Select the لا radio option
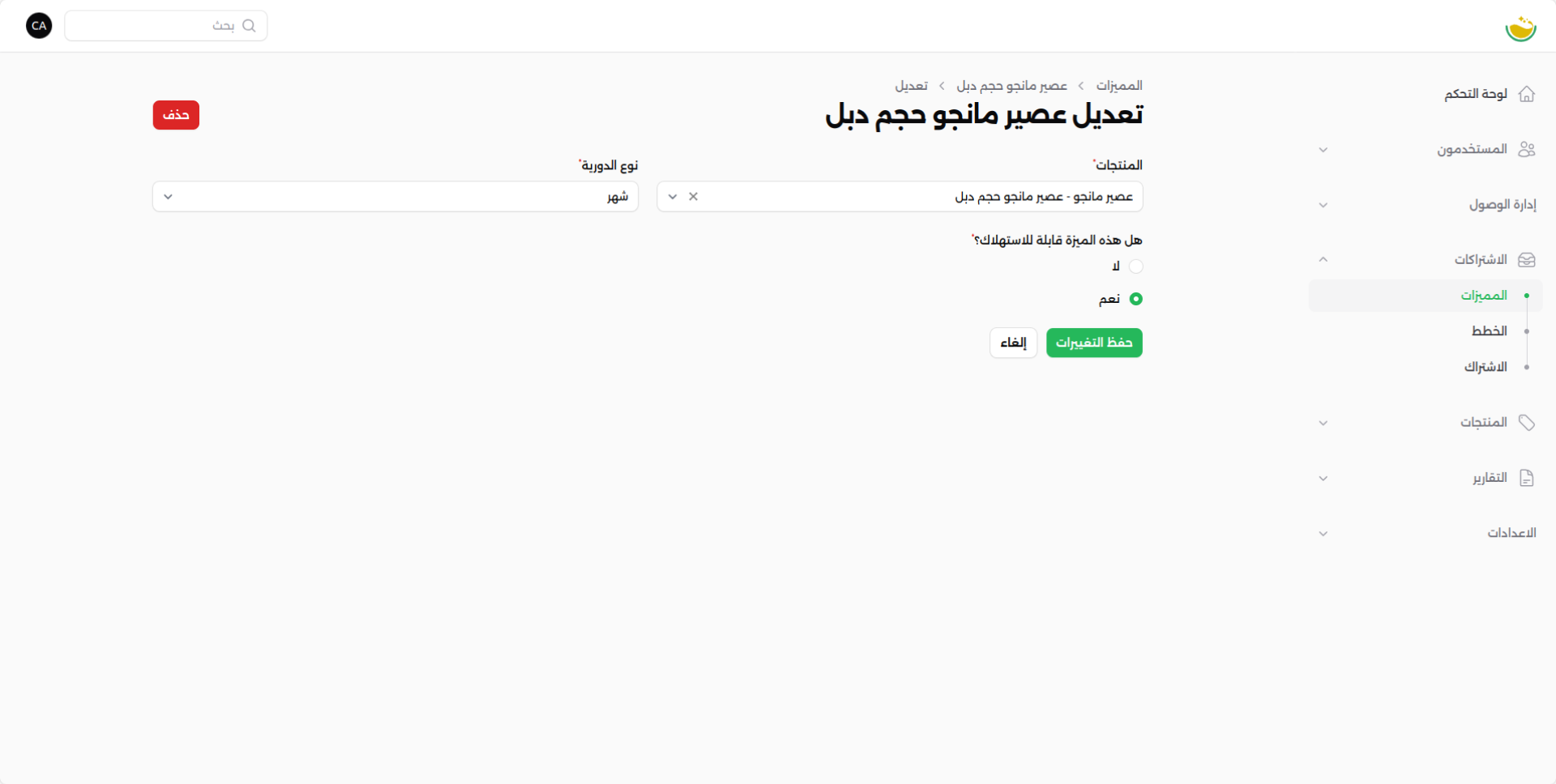 1136,266
